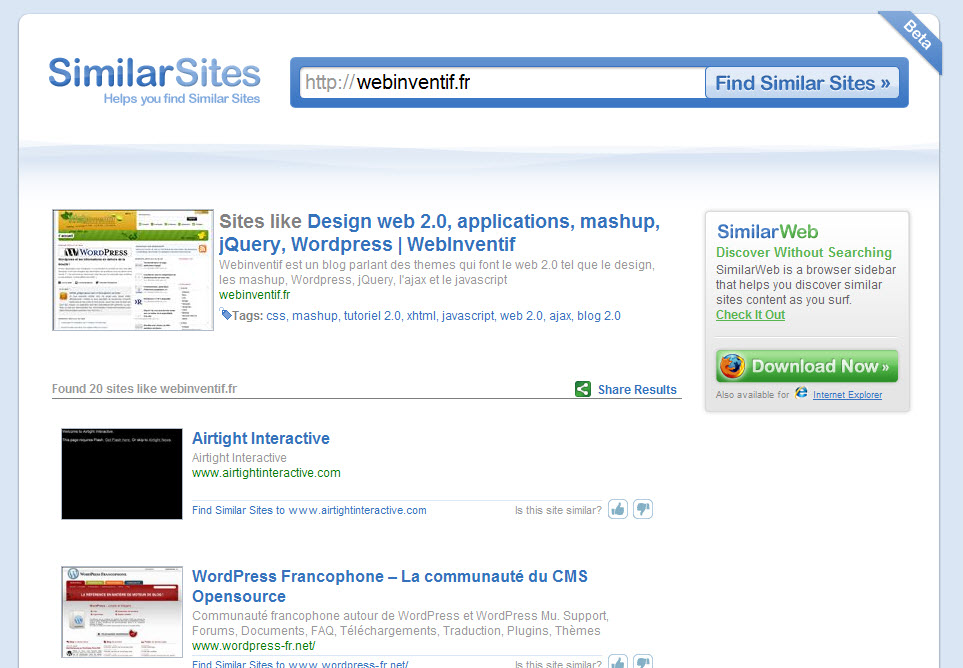Image resolution: width=963 pixels, height=668 pixels.
Task: Click the SimilarSites logo
Action: 154,74
